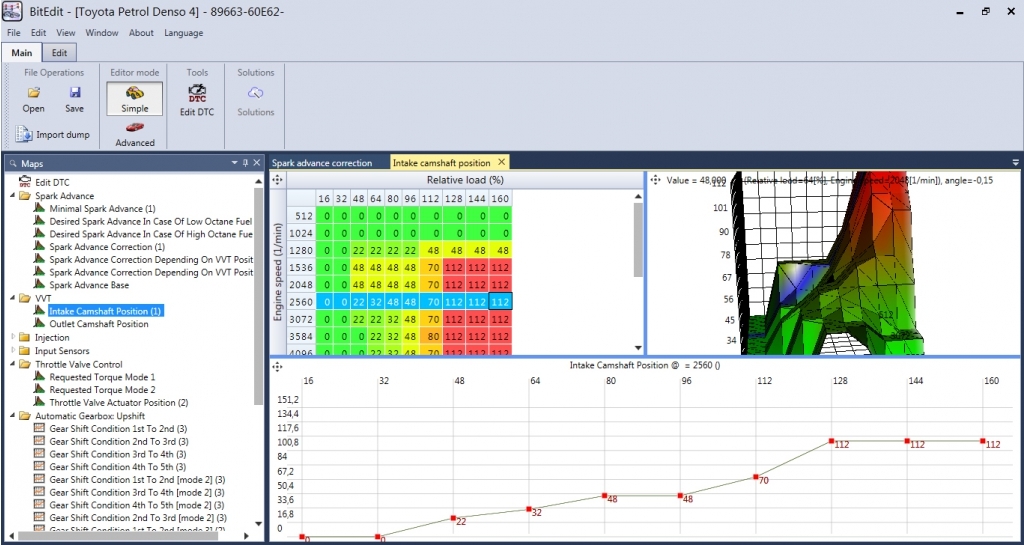The image size is (1024, 545).
Task: Close the Maps panel
Action: [x=257, y=163]
